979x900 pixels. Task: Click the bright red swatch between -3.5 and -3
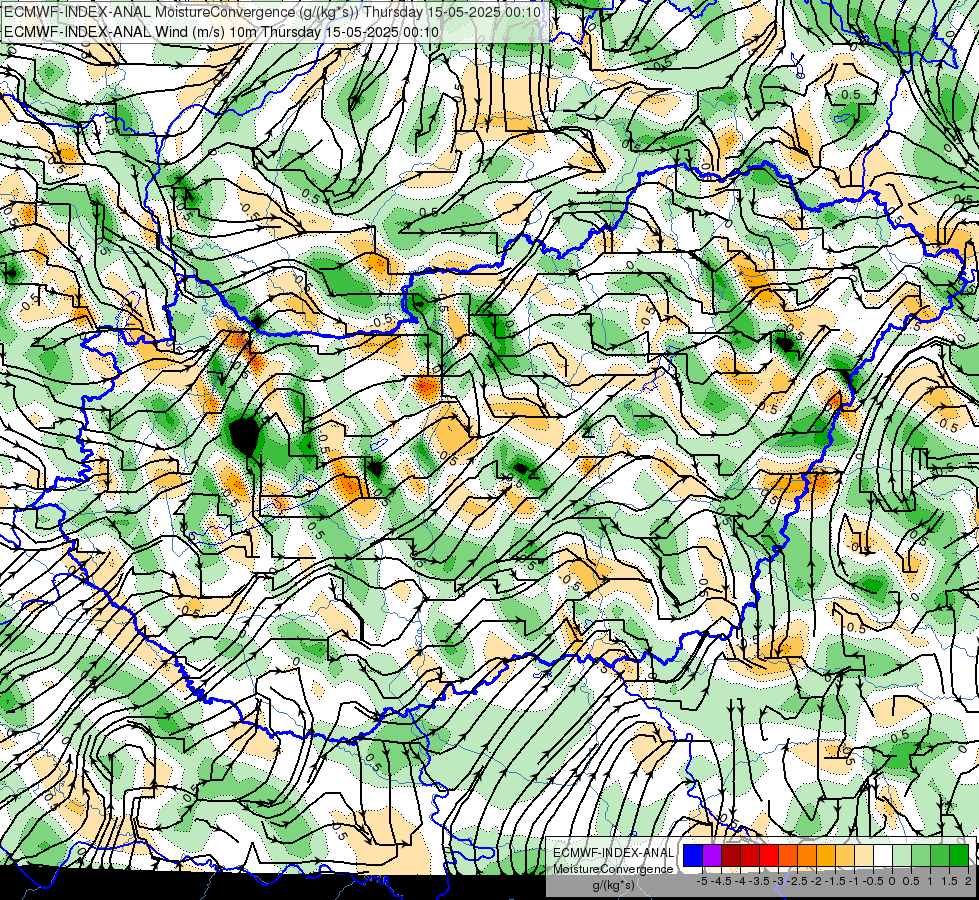point(769,855)
